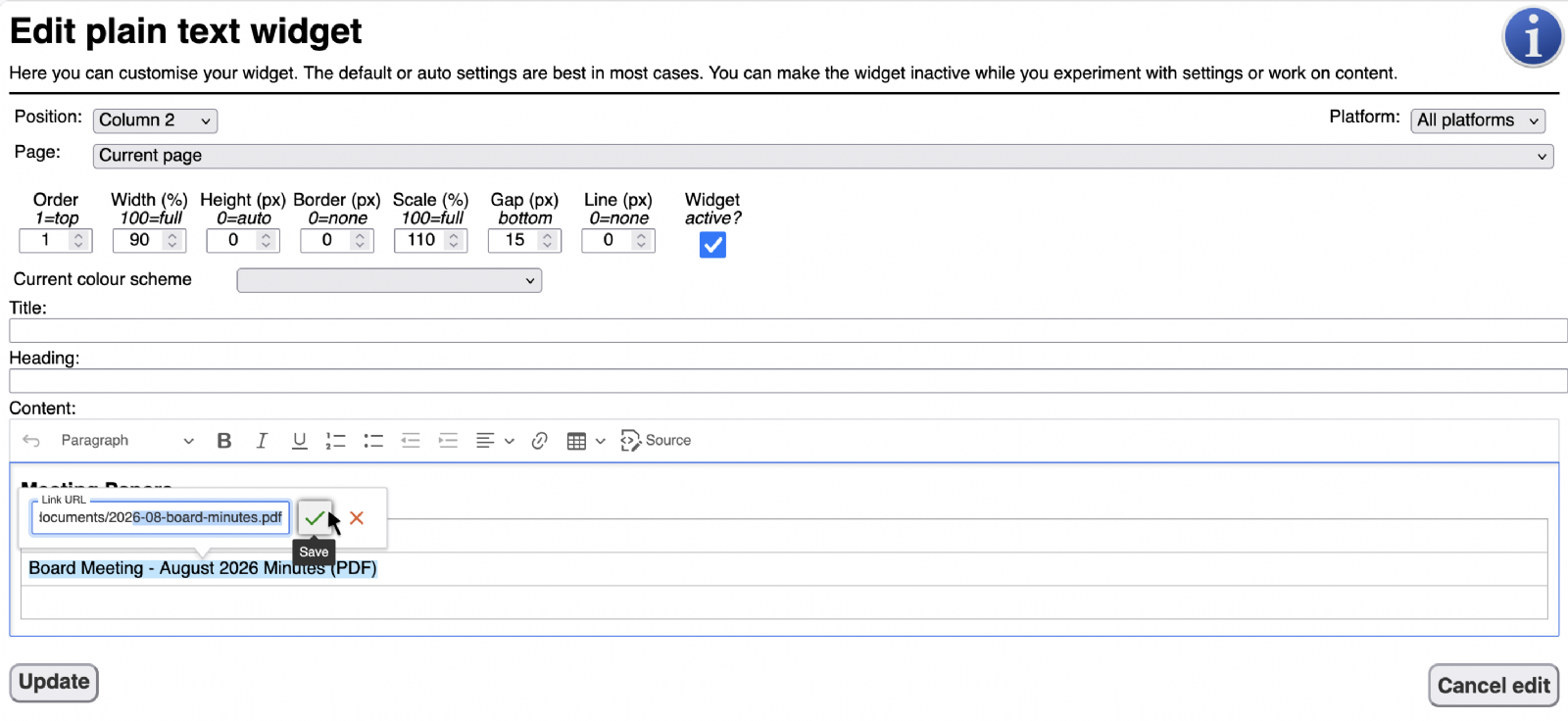Increase indent in the editor
Viewport: 1568px width, 721px height.
pos(448,441)
